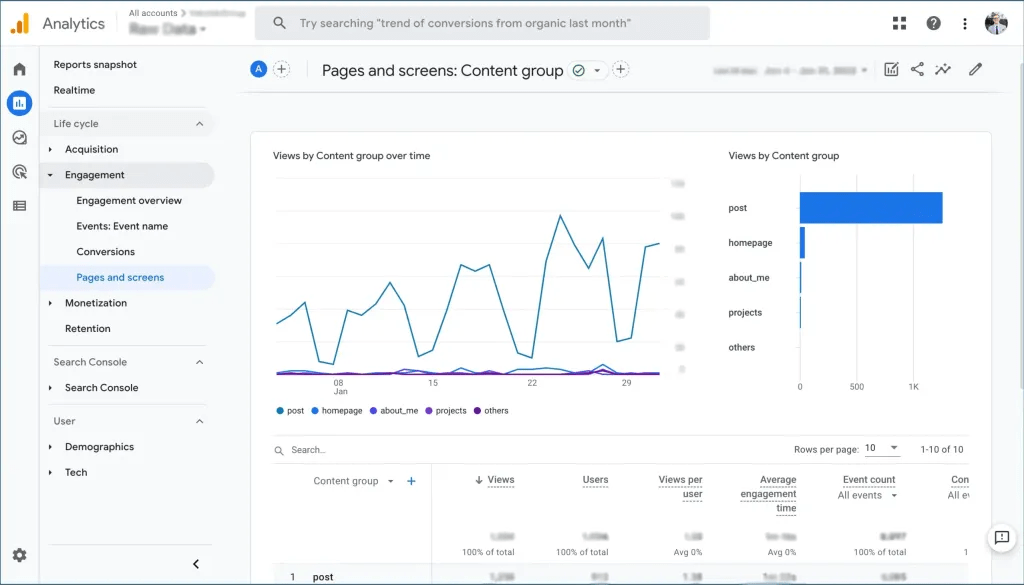Screen dimensions: 1024x585
Task: Select Engagement overview in sidebar
Action: [129, 200]
